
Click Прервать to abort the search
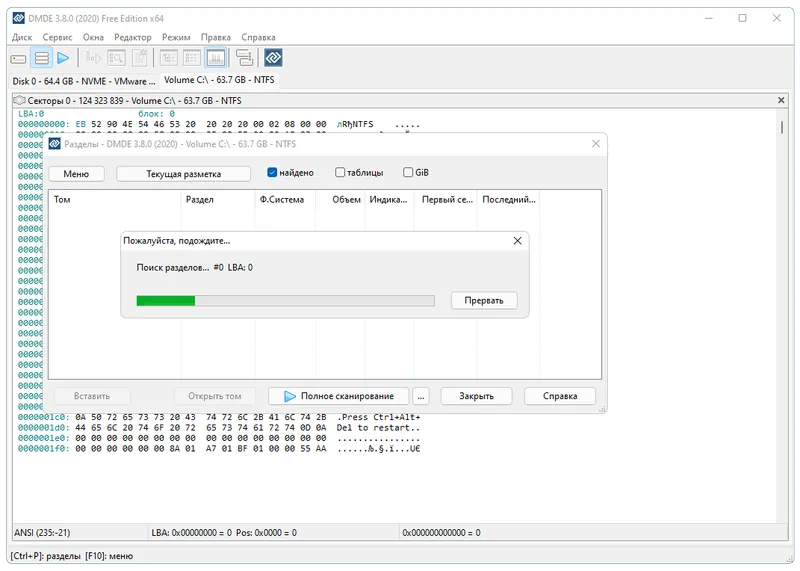coord(484,301)
